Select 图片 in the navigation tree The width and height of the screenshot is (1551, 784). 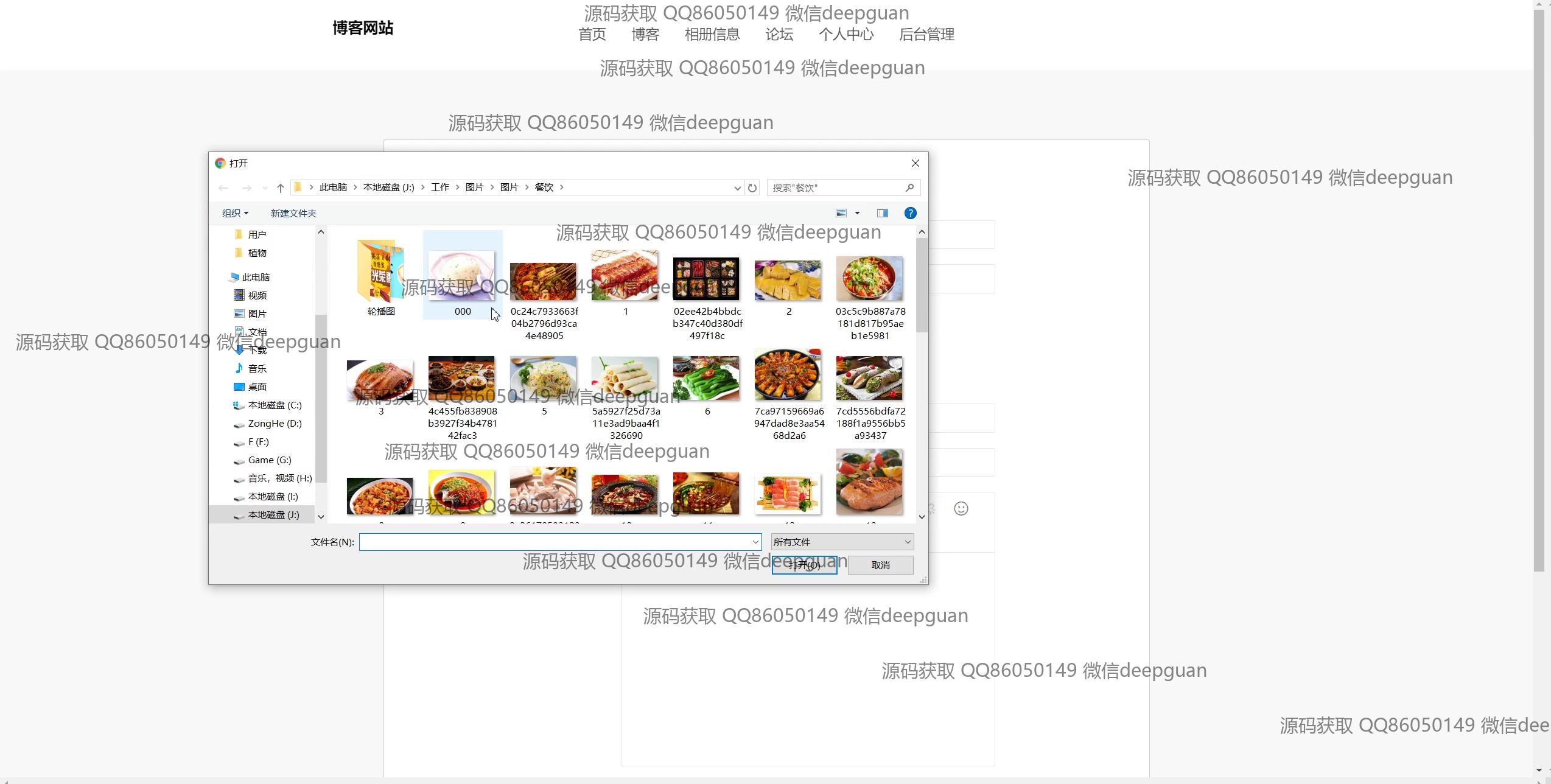(x=257, y=313)
